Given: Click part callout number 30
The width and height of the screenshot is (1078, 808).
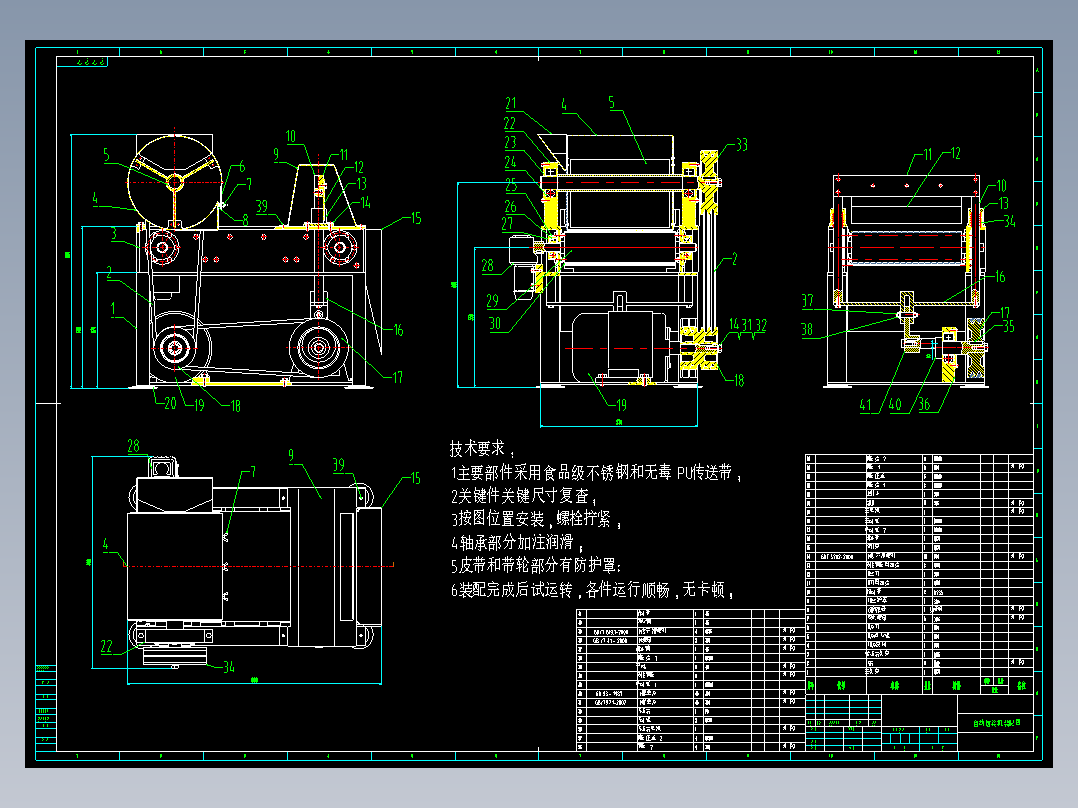Looking at the screenshot, I should click(495, 324).
